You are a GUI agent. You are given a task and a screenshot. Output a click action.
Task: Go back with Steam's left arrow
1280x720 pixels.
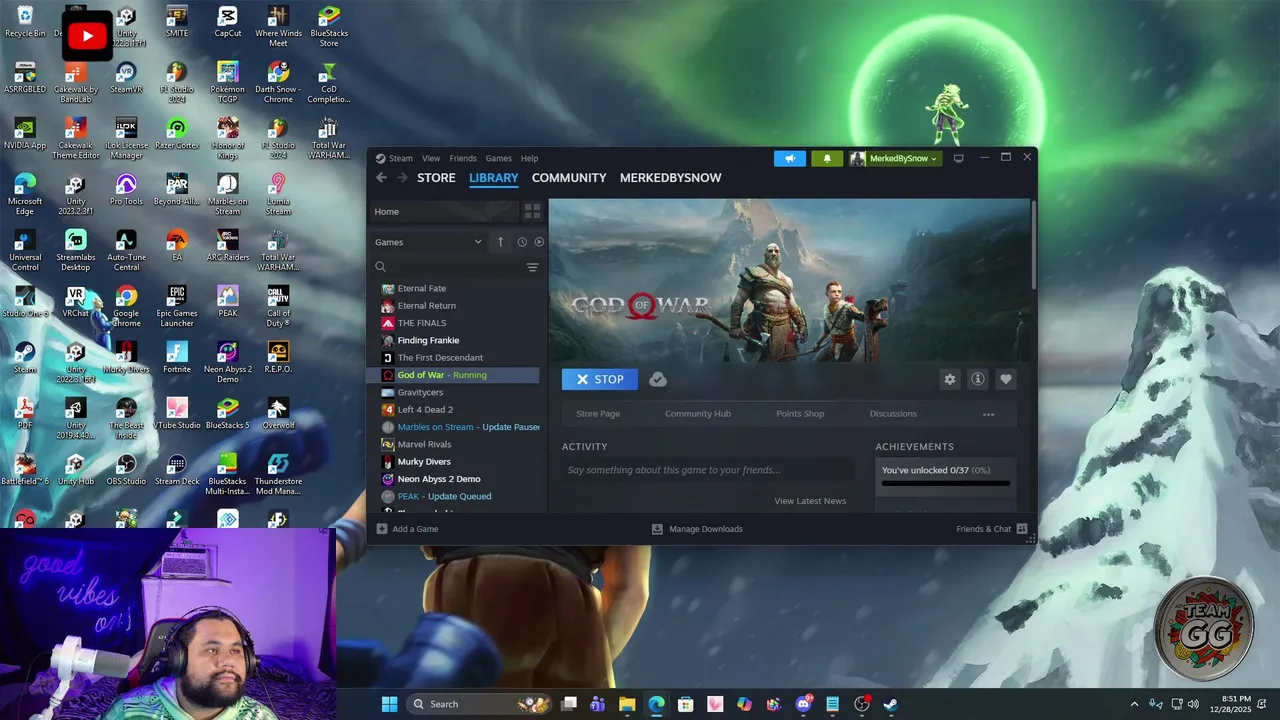[381, 178]
